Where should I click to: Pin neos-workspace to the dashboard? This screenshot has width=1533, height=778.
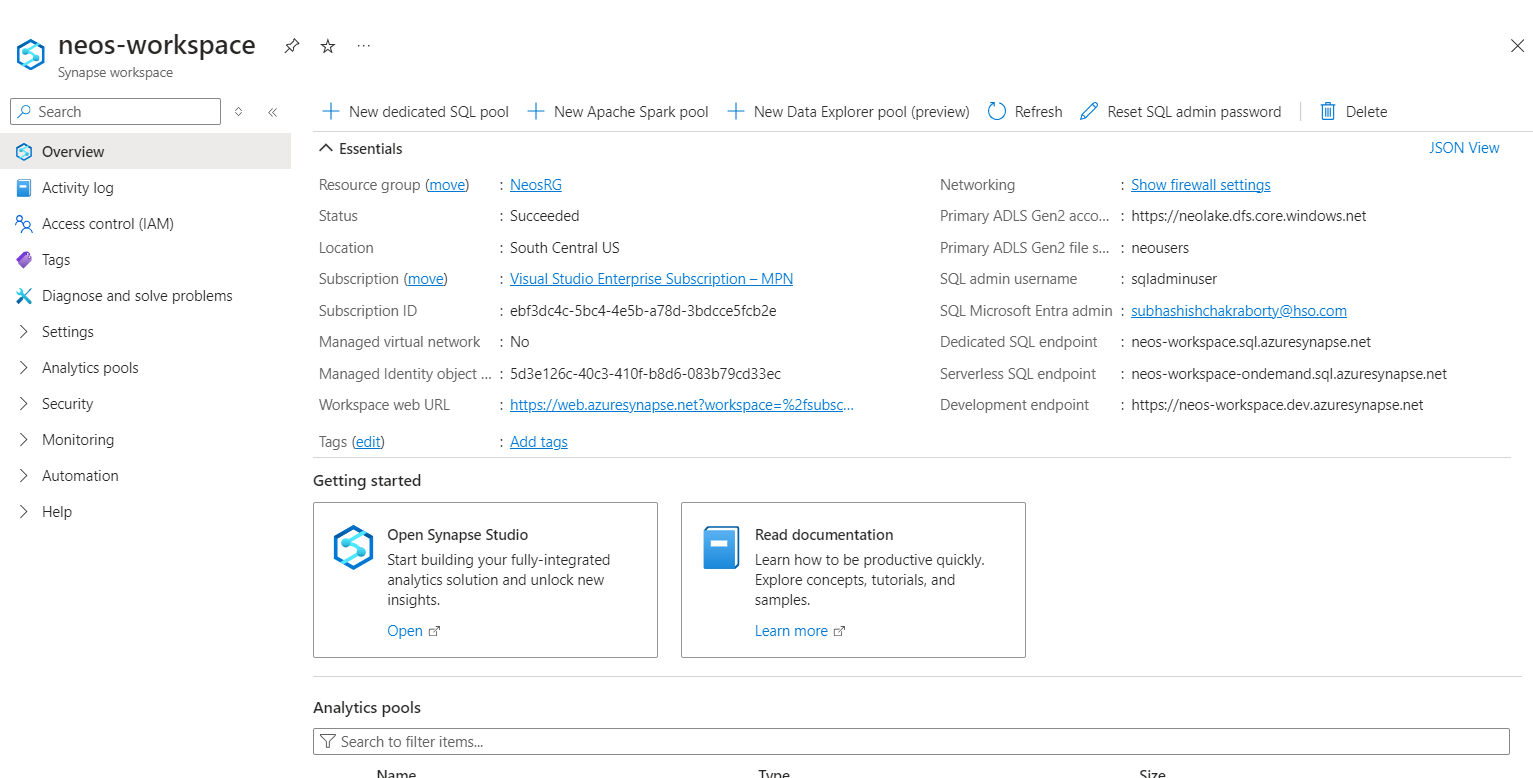pyautogui.click(x=291, y=46)
